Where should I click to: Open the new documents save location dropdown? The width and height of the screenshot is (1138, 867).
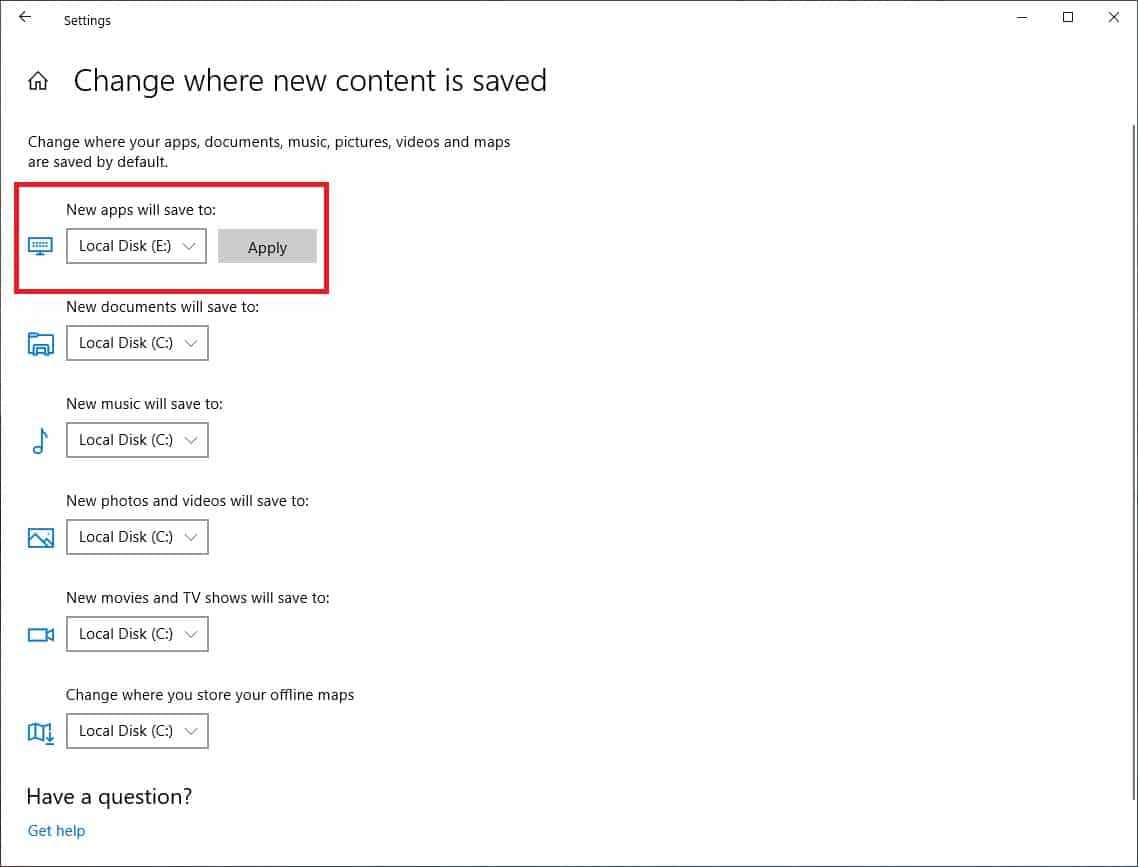click(x=137, y=343)
